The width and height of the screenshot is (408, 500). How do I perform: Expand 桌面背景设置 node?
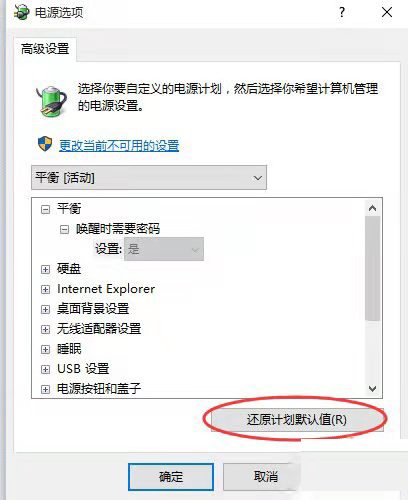click(45, 309)
